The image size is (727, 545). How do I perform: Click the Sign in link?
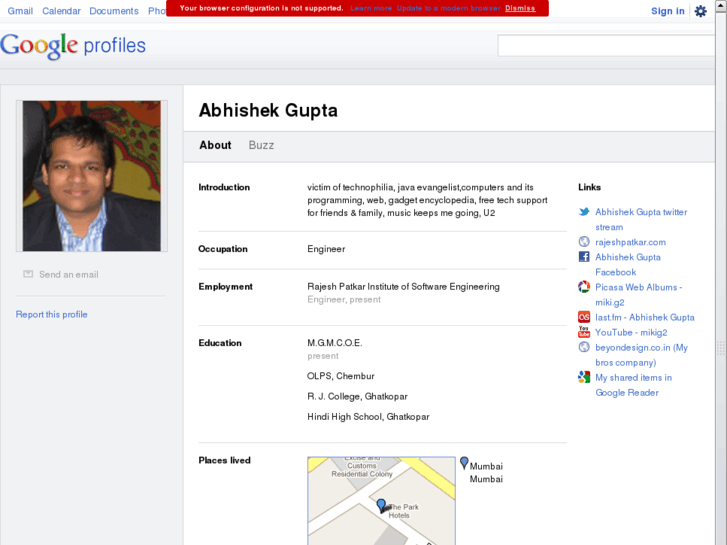(x=667, y=11)
